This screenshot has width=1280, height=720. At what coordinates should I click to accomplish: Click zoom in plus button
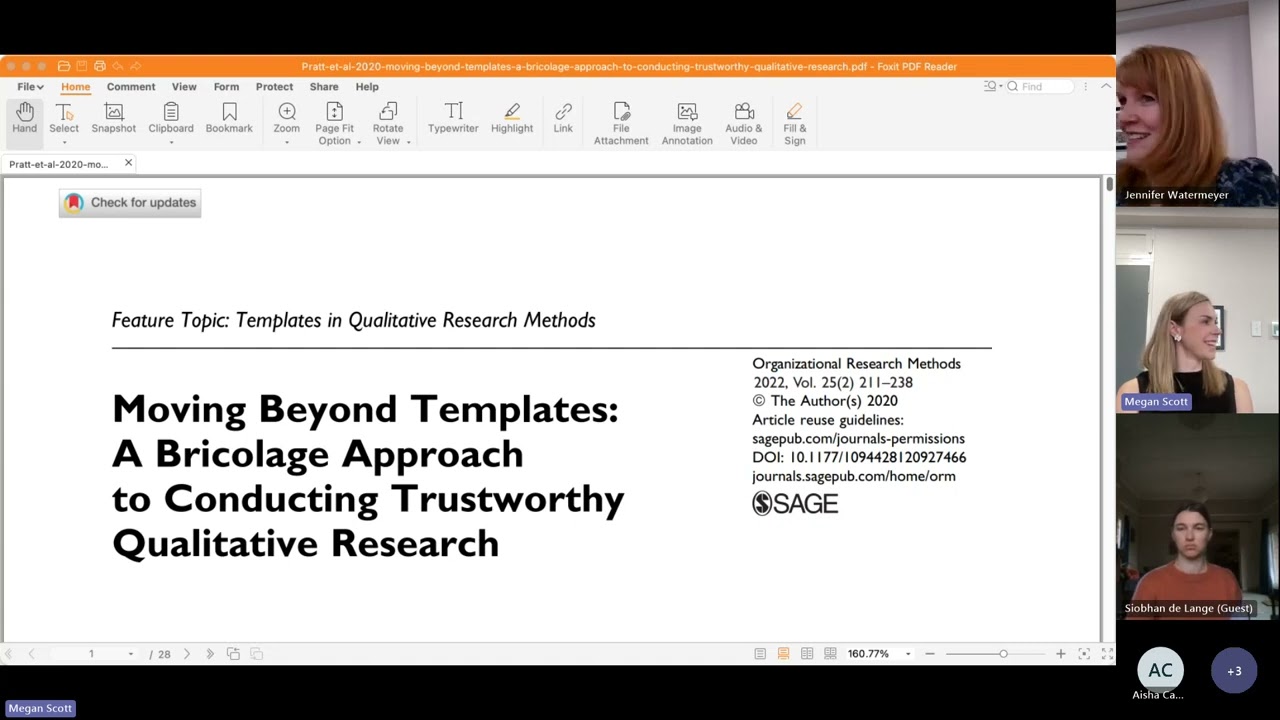click(x=1060, y=654)
